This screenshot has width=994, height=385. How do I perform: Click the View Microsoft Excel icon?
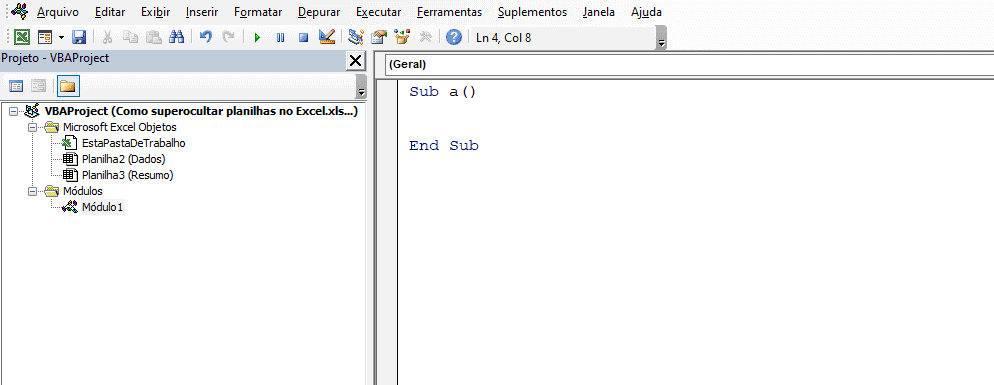click(x=22, y=37)
